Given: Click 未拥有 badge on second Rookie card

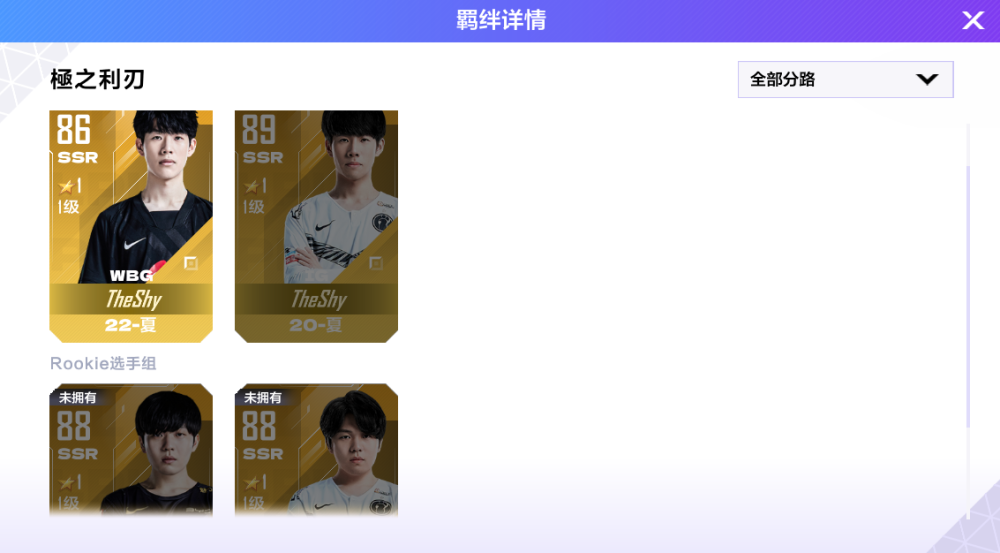Looking at the screenshot, I should pyautogui.click(x=262, y=397).
